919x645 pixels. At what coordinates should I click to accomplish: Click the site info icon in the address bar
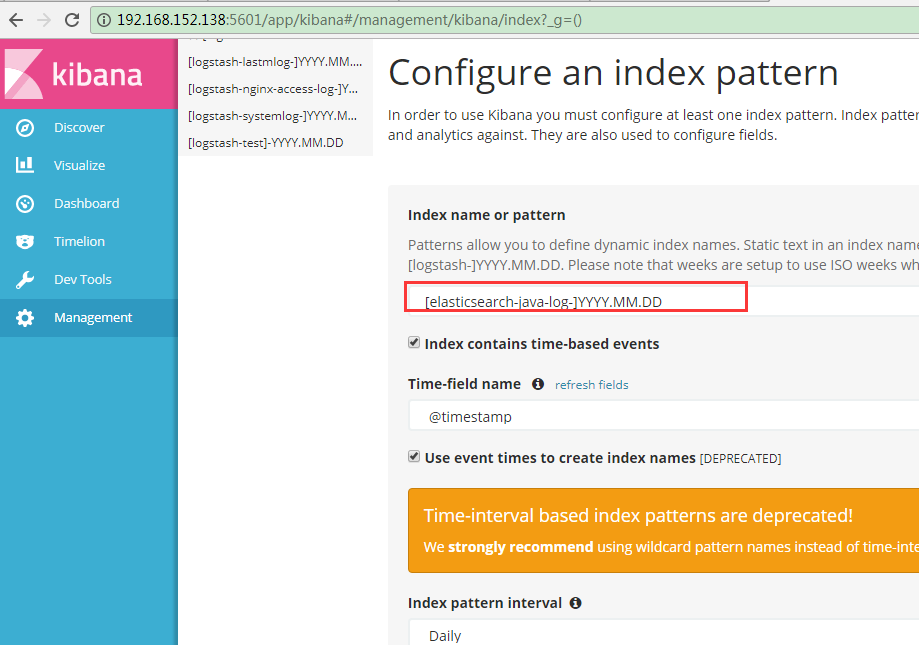point(104,21)
